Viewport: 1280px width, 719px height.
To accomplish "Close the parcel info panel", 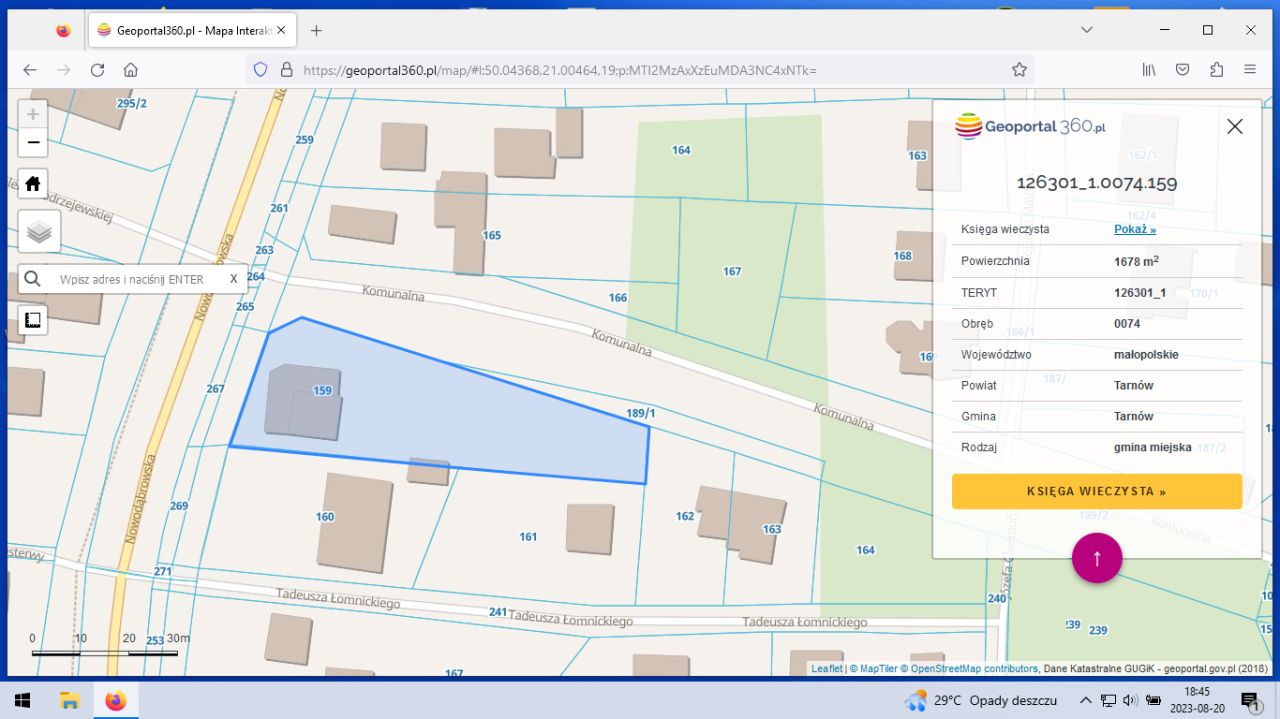I will coord(1235,127).
